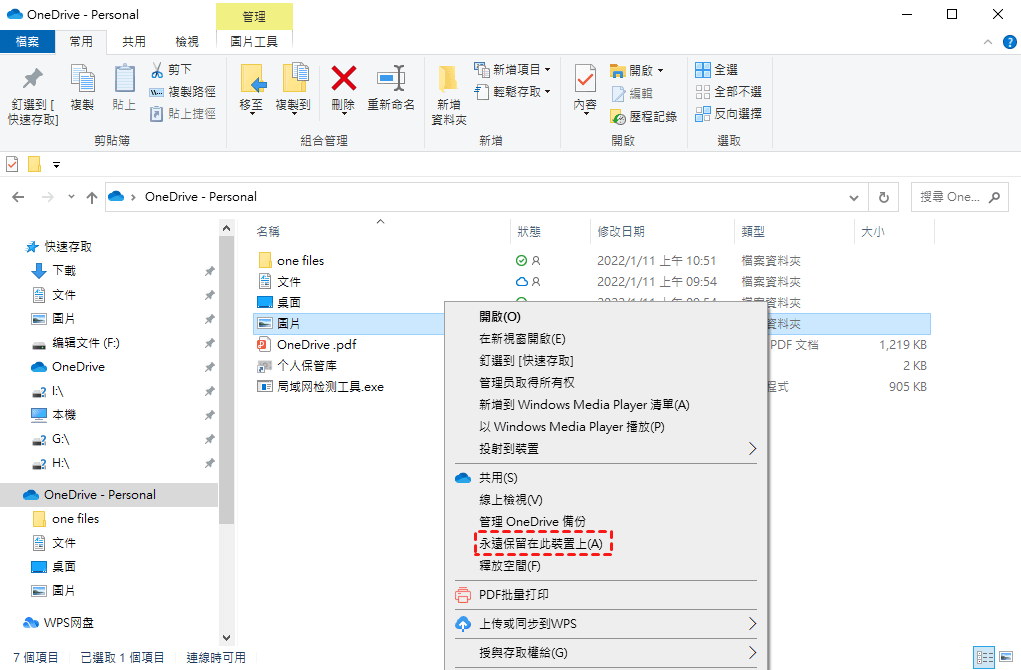Click WPS网盘 in navigation pane

click(x=68, y=623)
